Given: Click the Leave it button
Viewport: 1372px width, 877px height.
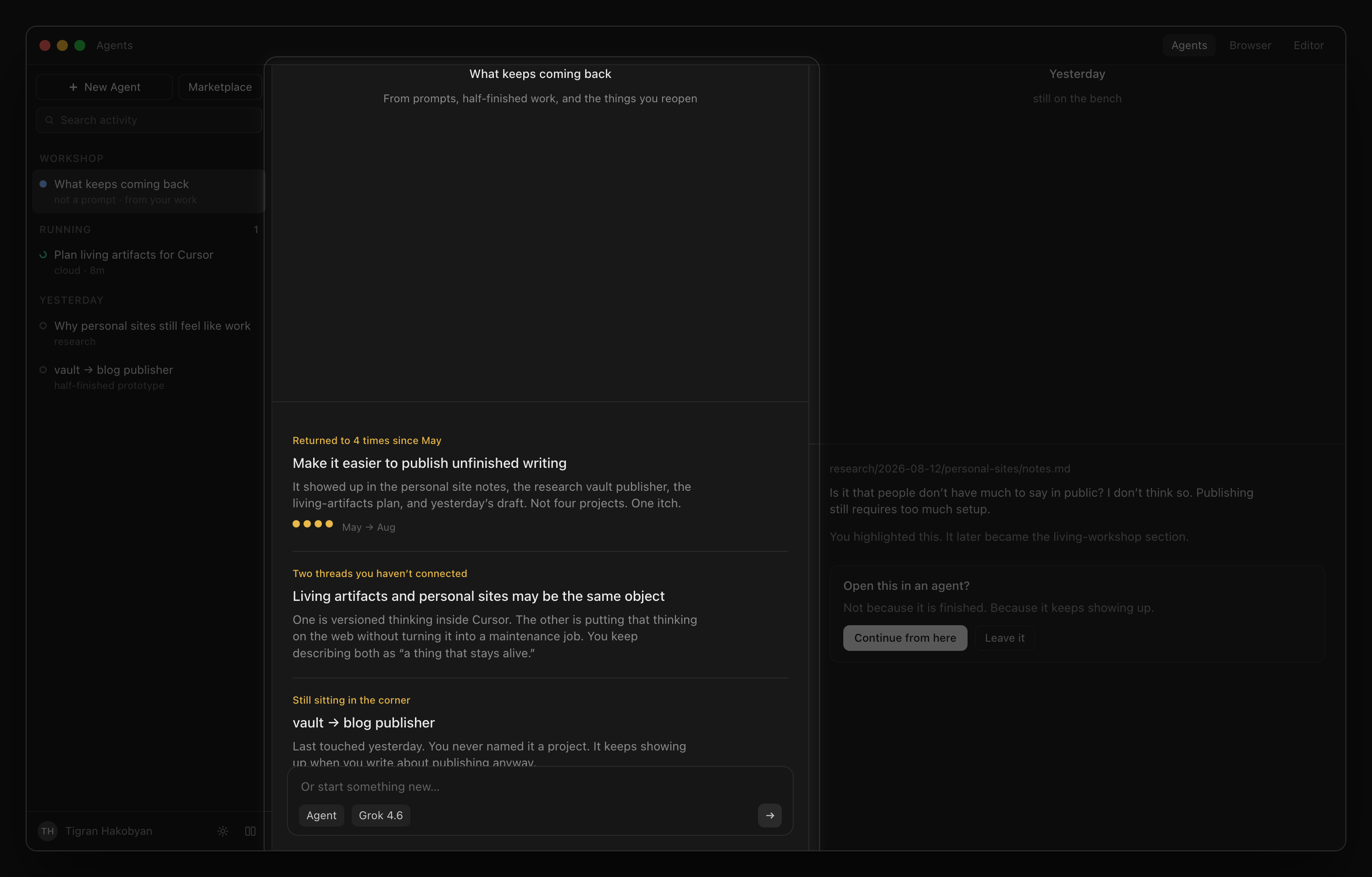Looking at the screenshot, I should click(1005, 638).
